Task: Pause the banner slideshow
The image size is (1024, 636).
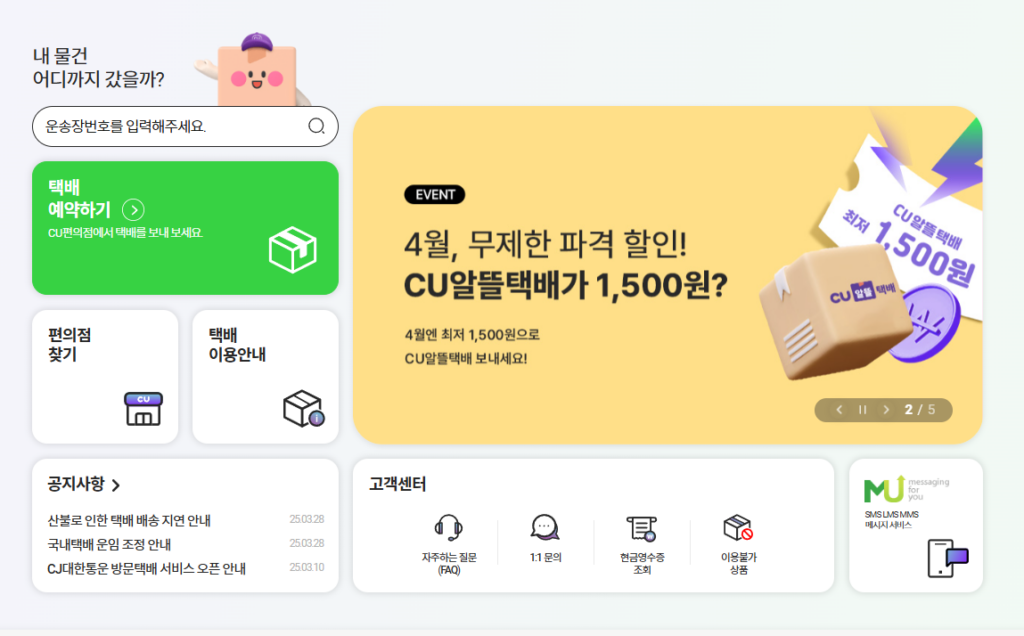Action: click(863, 410)
